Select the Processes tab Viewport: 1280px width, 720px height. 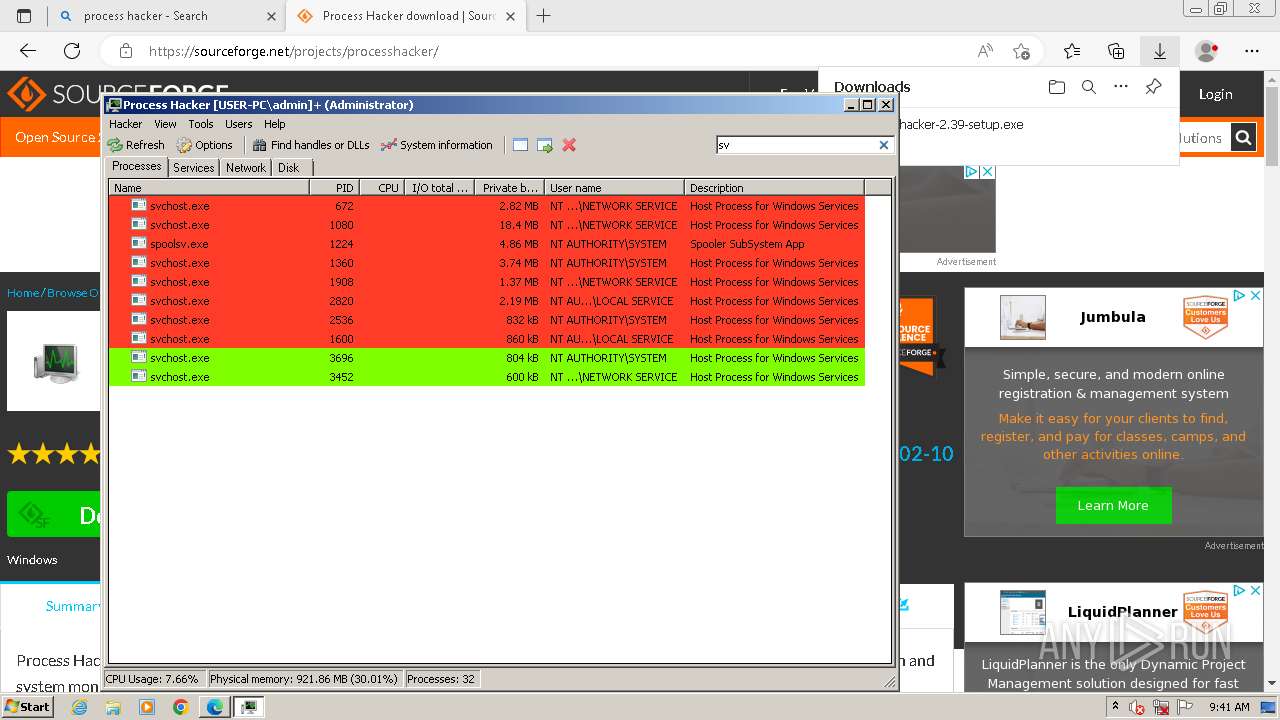(x=137, y=167)
